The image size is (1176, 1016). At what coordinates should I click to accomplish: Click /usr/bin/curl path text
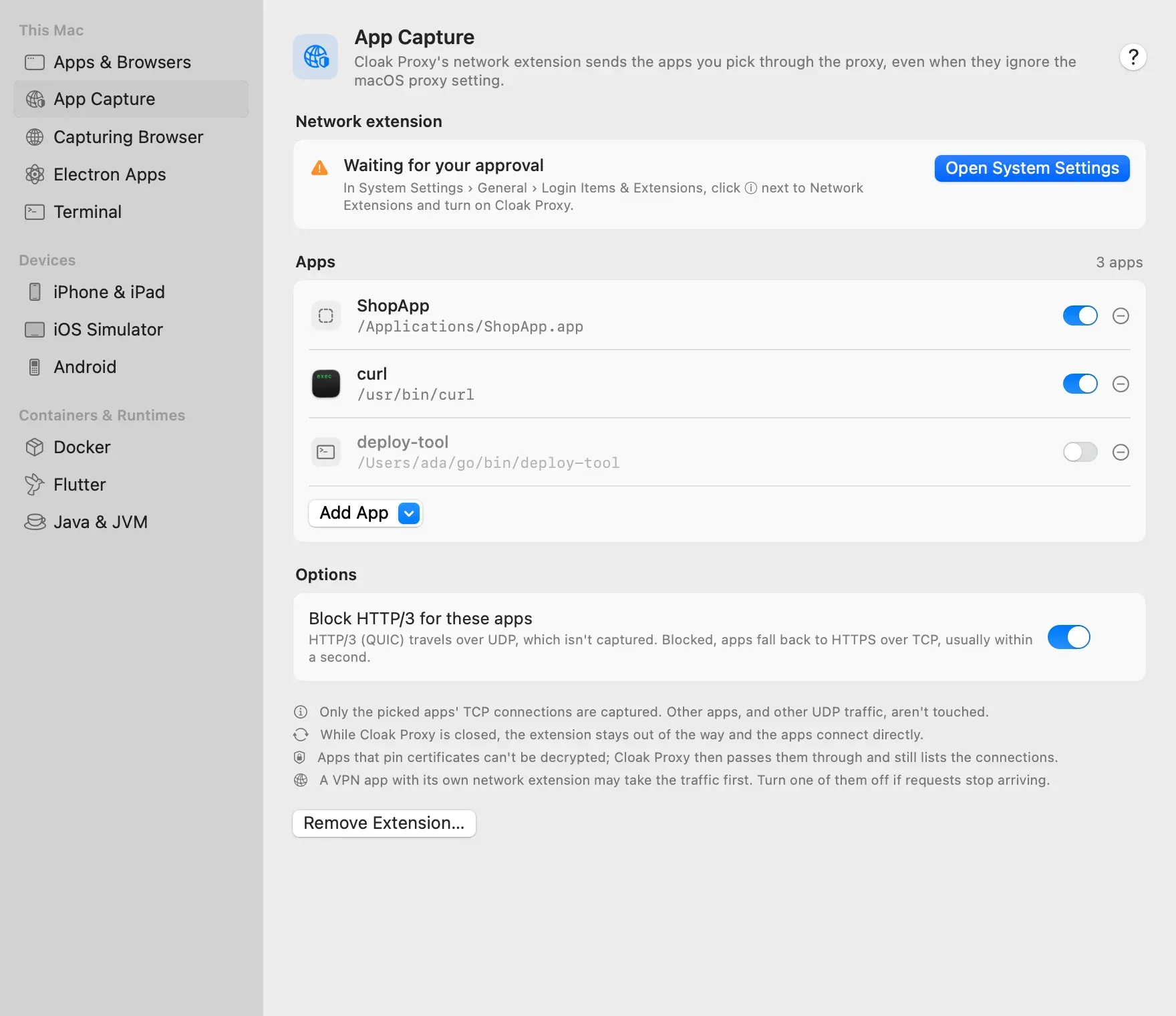[416, 395]
